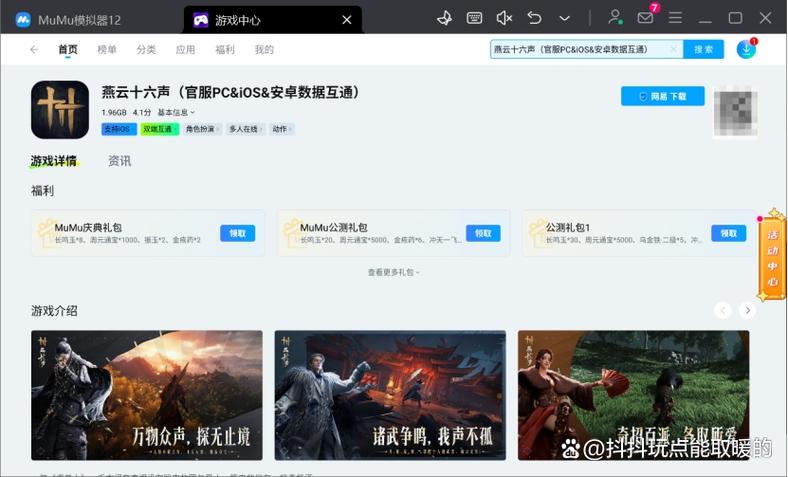The image size is (788, 477).
Task: Switch to the 首页 tab
Action: pyautogui.click(x=68, y=49)
